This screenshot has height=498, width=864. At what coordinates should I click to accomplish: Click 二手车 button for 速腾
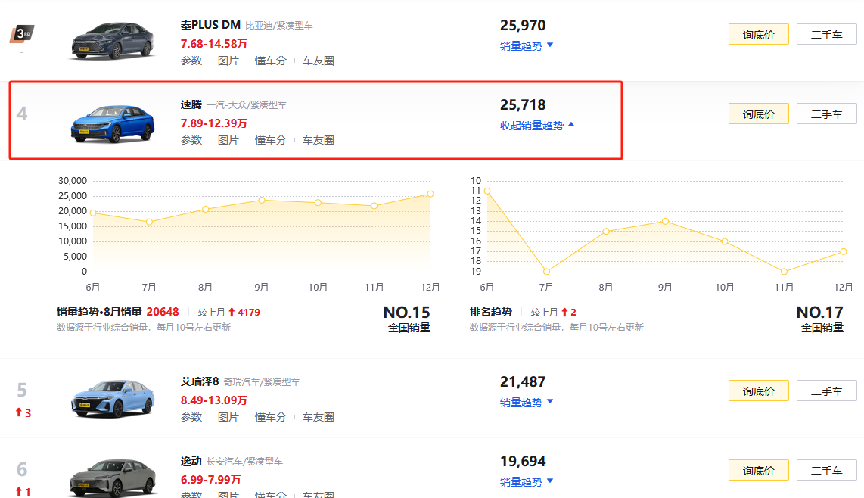pos(827,114)
